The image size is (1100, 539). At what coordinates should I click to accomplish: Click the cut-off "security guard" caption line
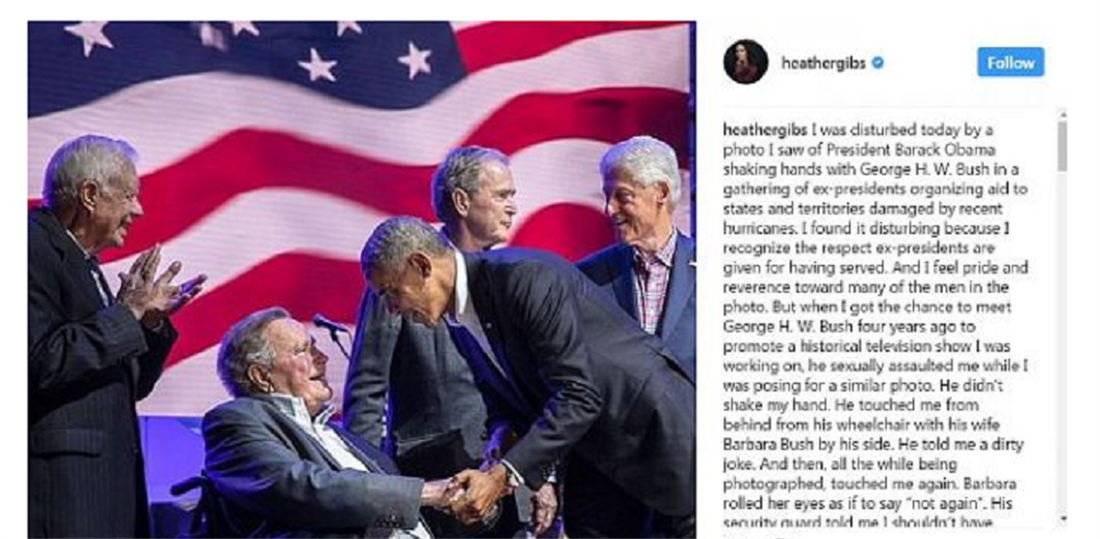coord(858,522)
